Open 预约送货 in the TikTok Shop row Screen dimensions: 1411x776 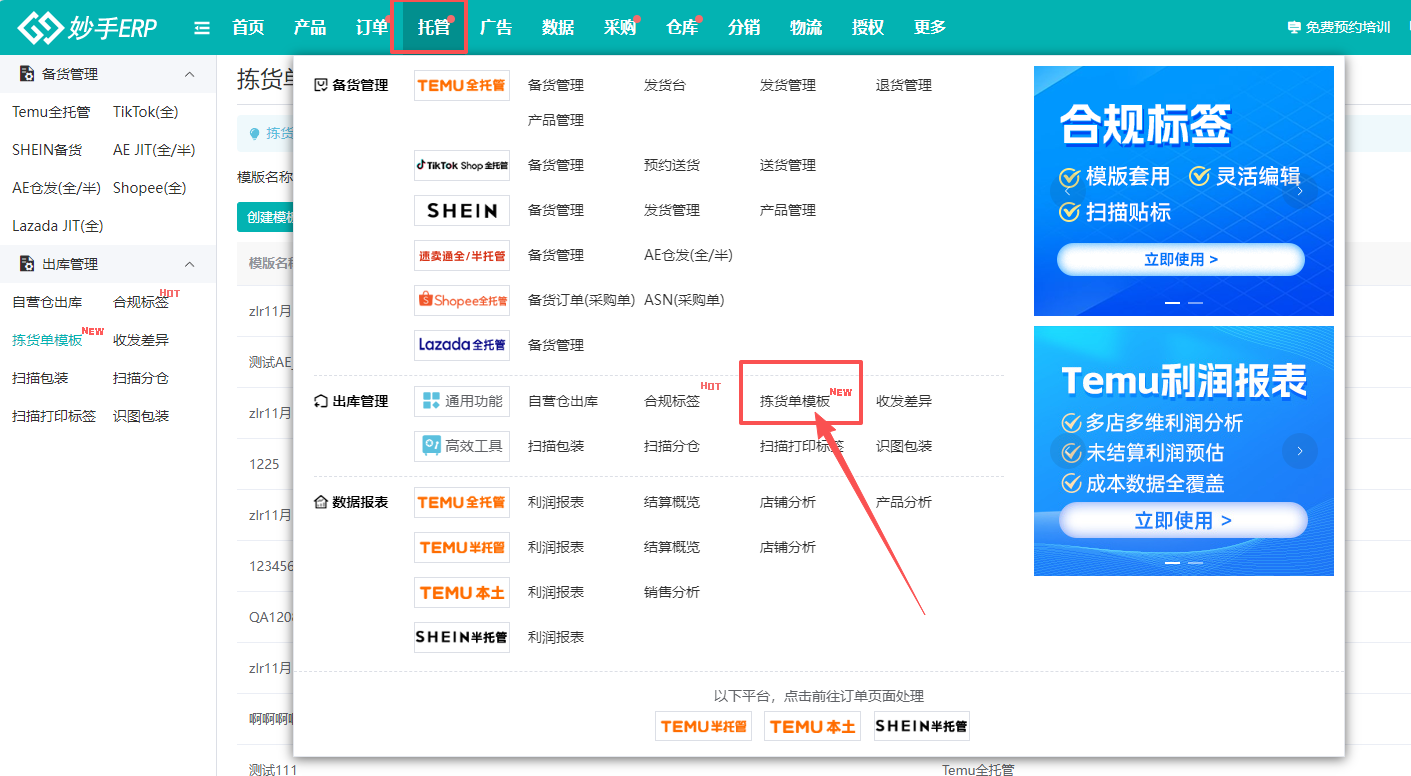[672, 165]
